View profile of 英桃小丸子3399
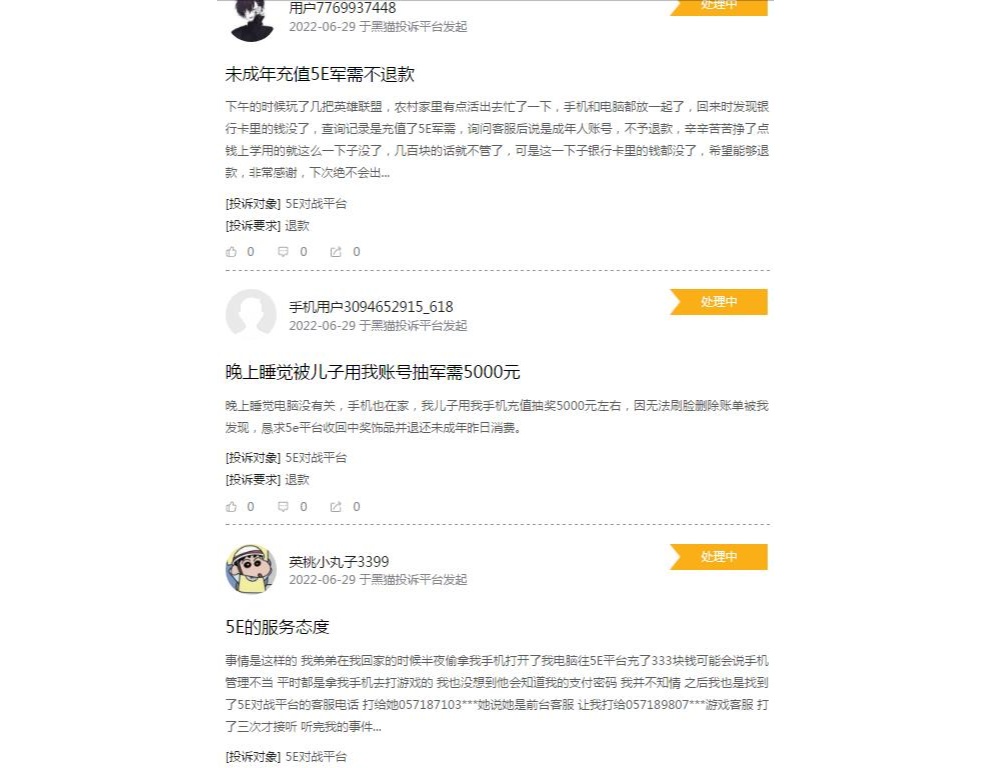This screenshot has width=990, height=768. (x=338, y=561)
